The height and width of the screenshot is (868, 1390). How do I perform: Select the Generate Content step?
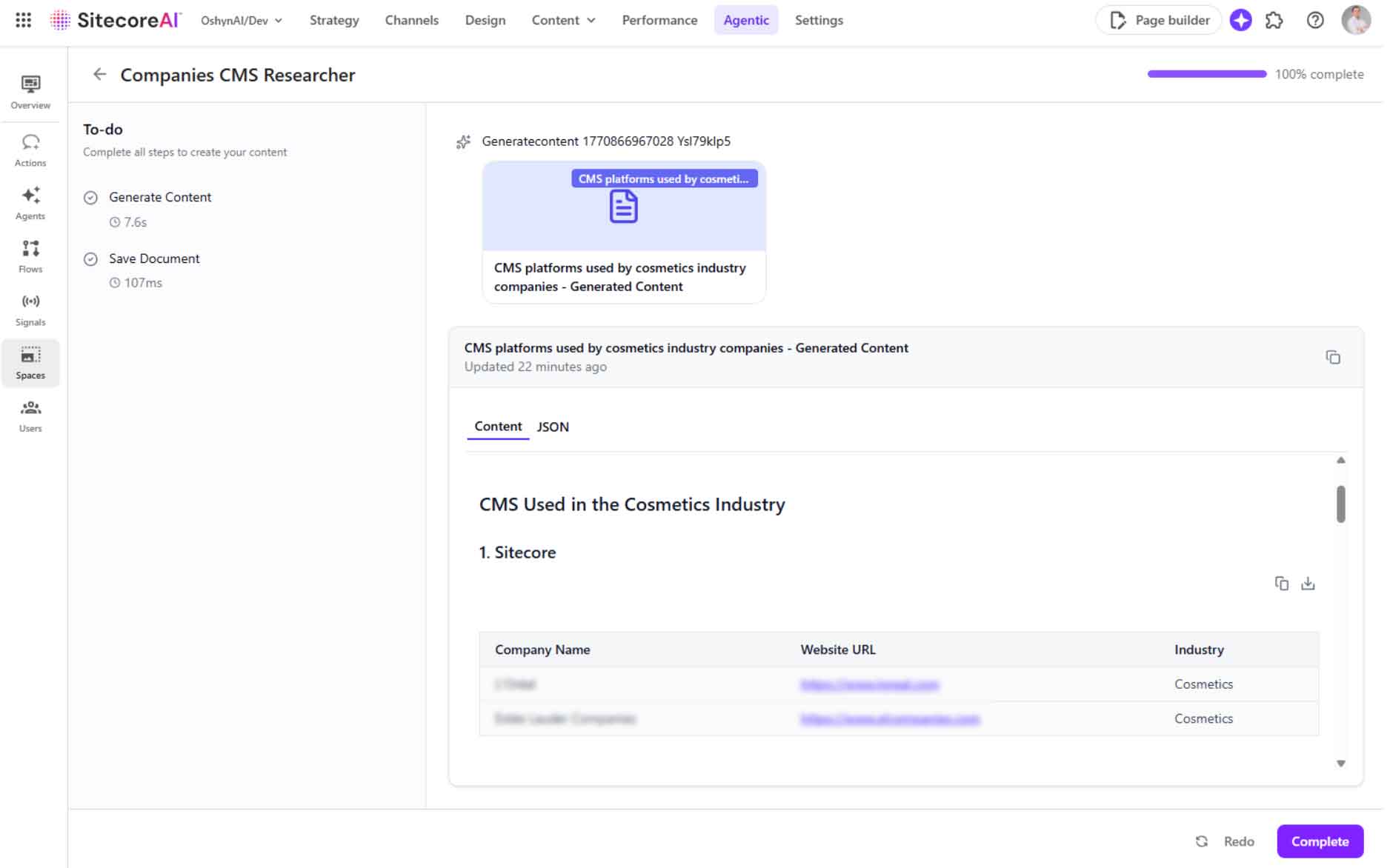click(x=160, y=197)
